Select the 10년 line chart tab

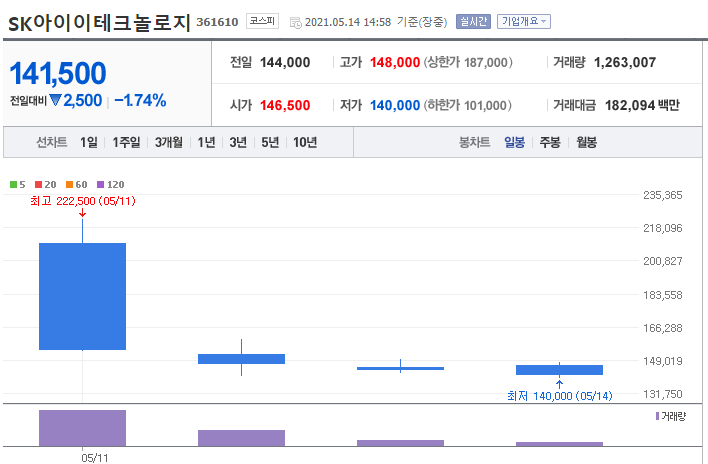305,142
